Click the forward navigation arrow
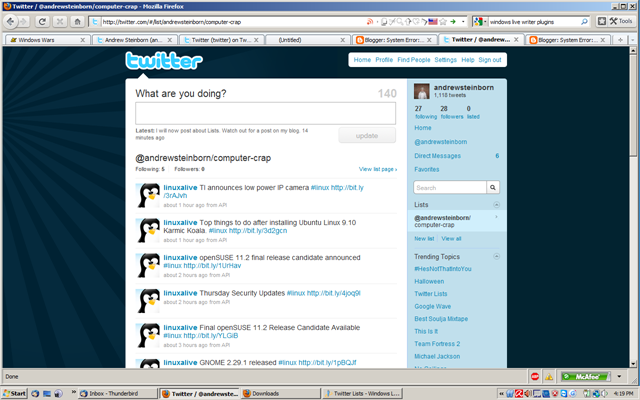 click(23, 22)
